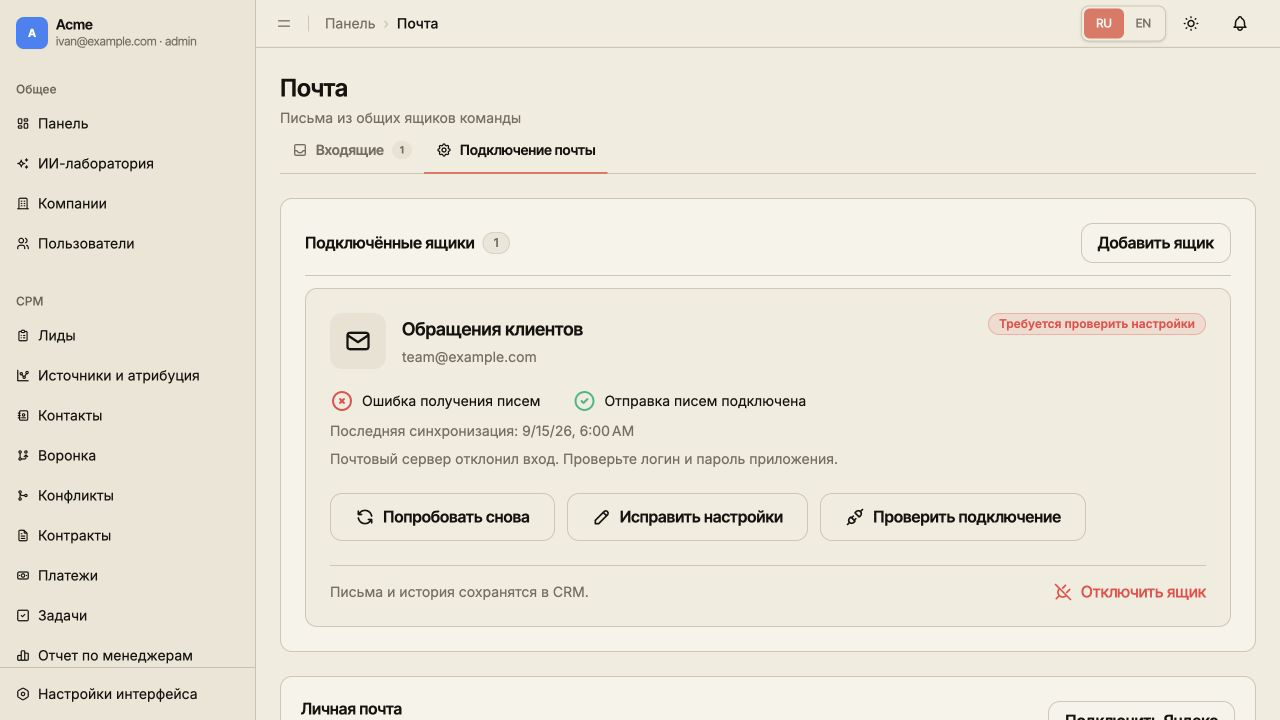Screen dimensions: 1280x720
Task: Click the Обращения клиентов mailbox title
Action: click(492, 329)
